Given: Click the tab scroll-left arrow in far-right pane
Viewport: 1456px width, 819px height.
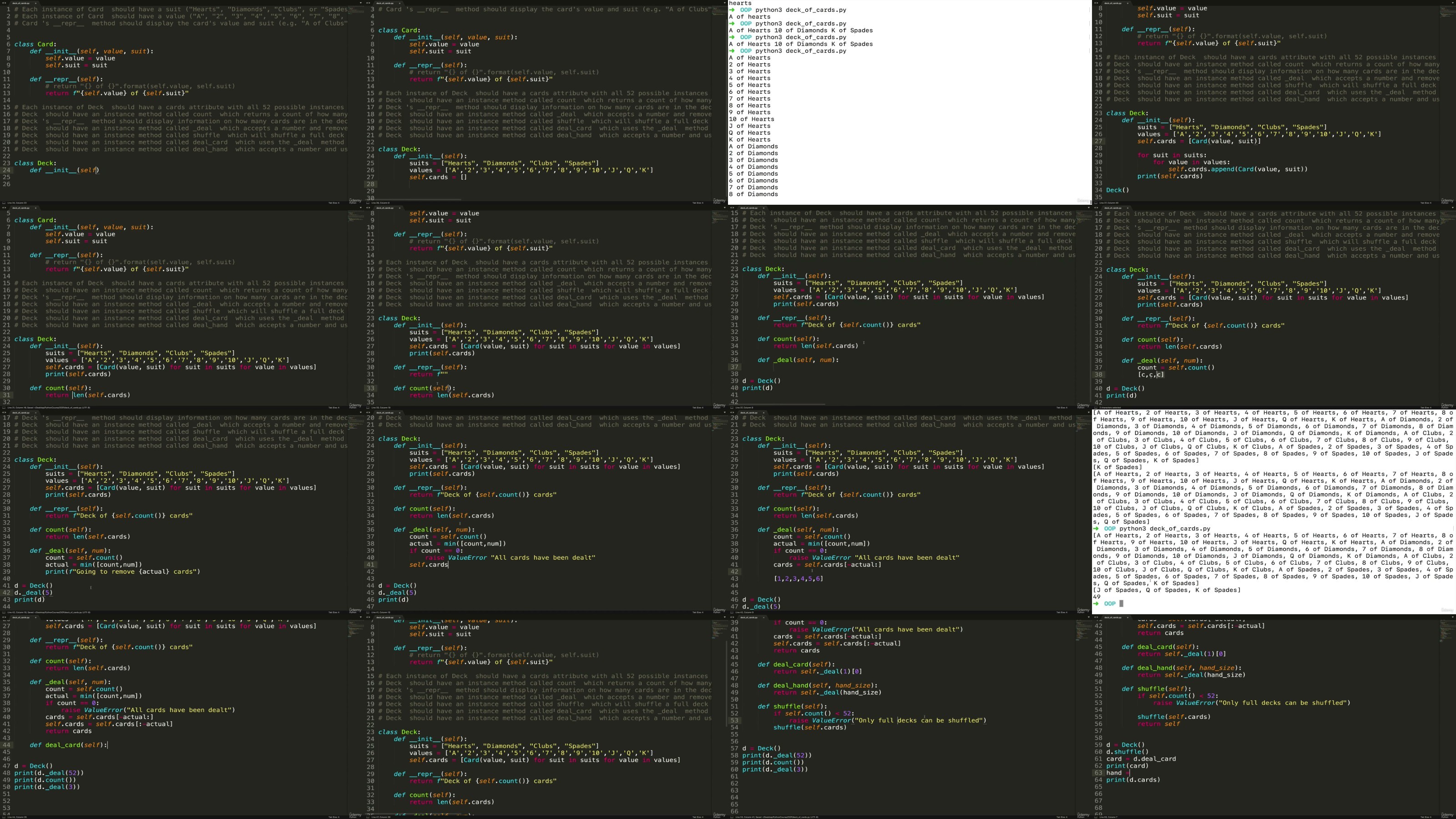Looking at the screenshot, I should [x=1096, y=3].
